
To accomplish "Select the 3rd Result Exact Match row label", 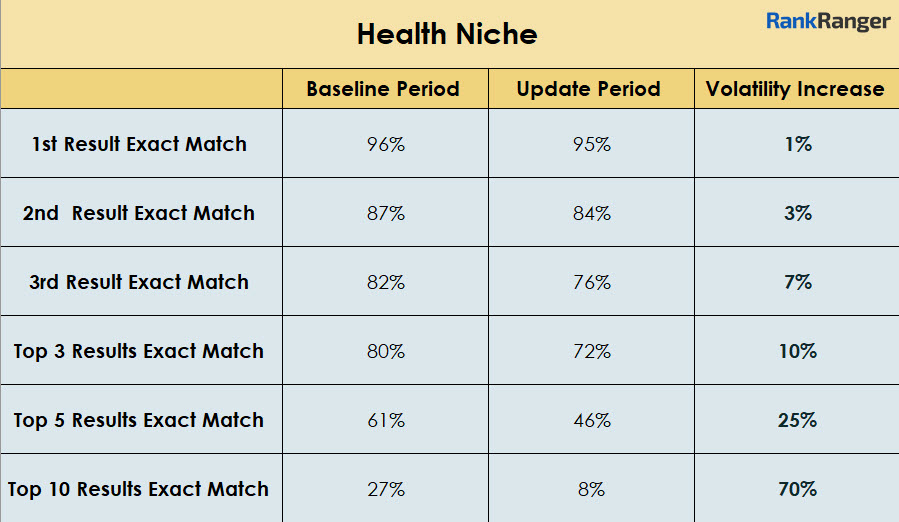I will click(x=139, y=282).
